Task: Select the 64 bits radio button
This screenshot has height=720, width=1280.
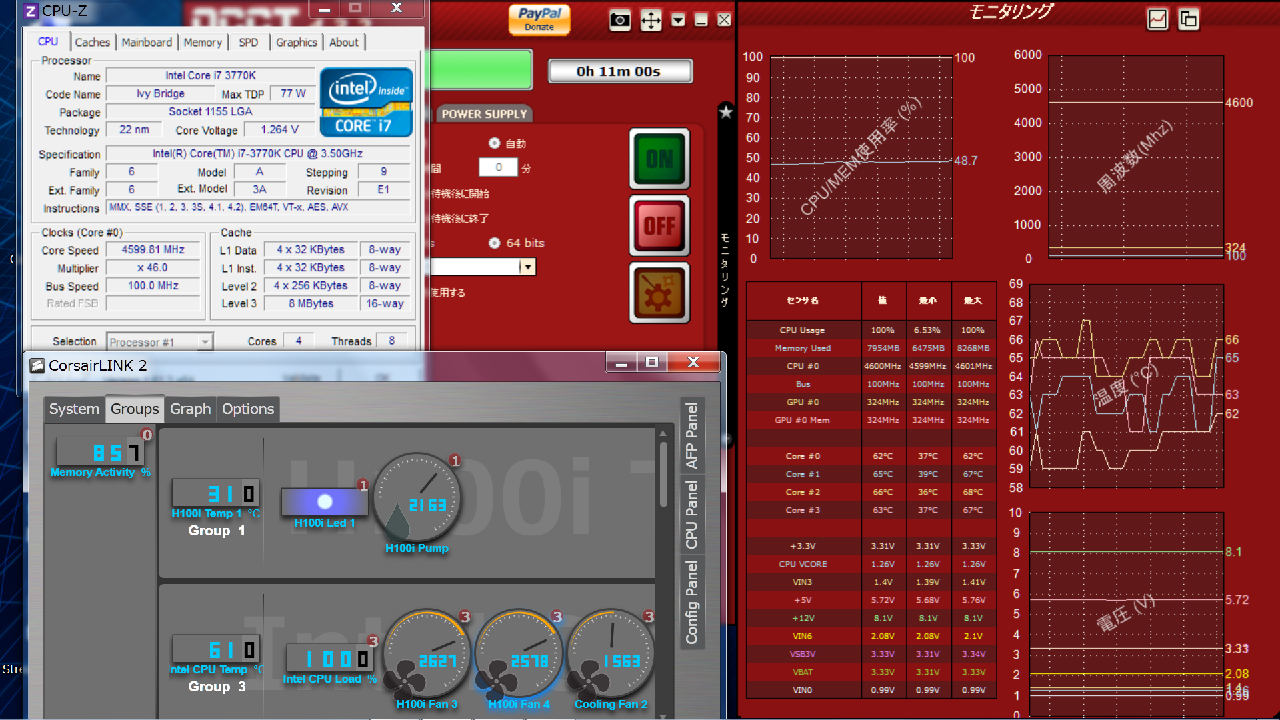Action: coord(494,243)
